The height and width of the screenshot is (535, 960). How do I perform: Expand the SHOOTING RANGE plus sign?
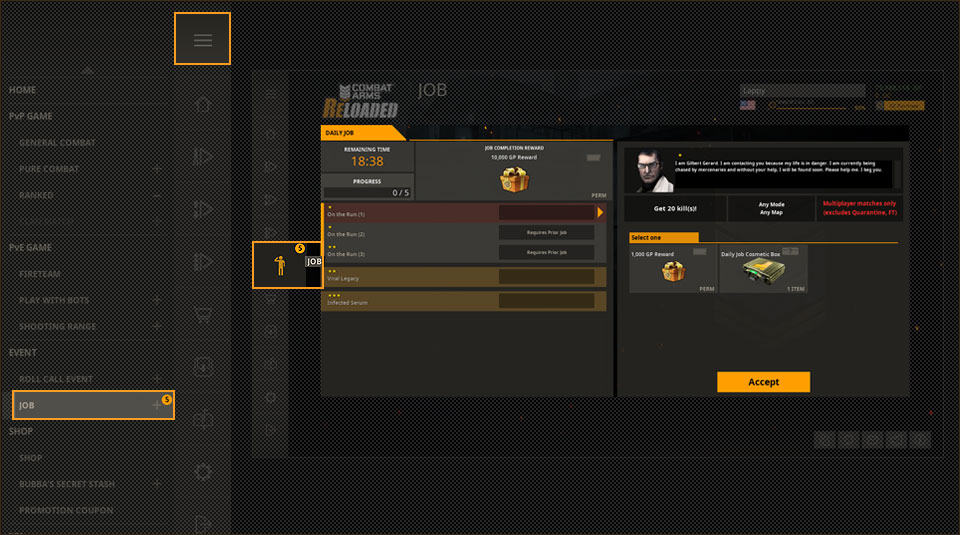pos(157,327)
